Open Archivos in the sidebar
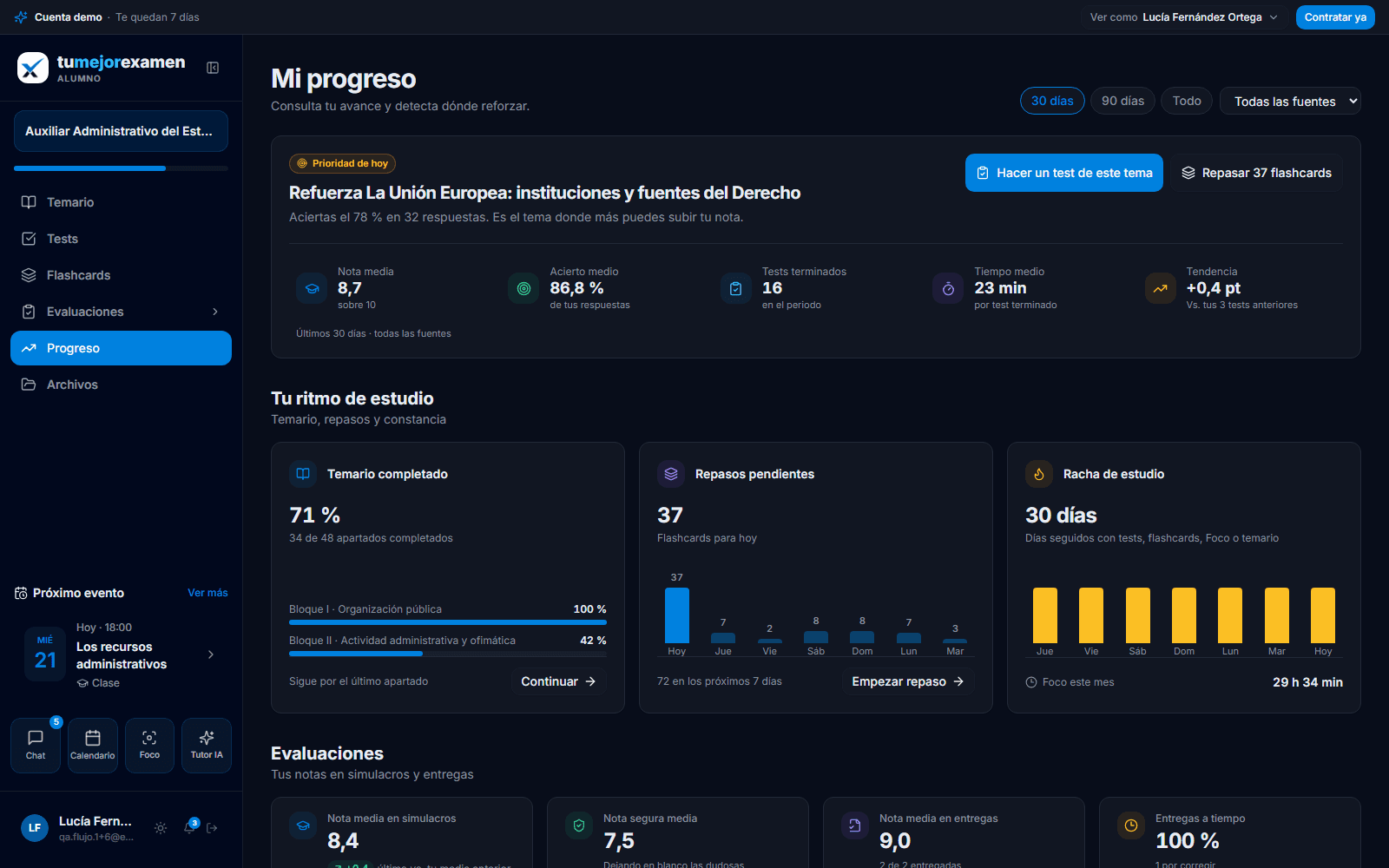 click(x=121, y=385)
